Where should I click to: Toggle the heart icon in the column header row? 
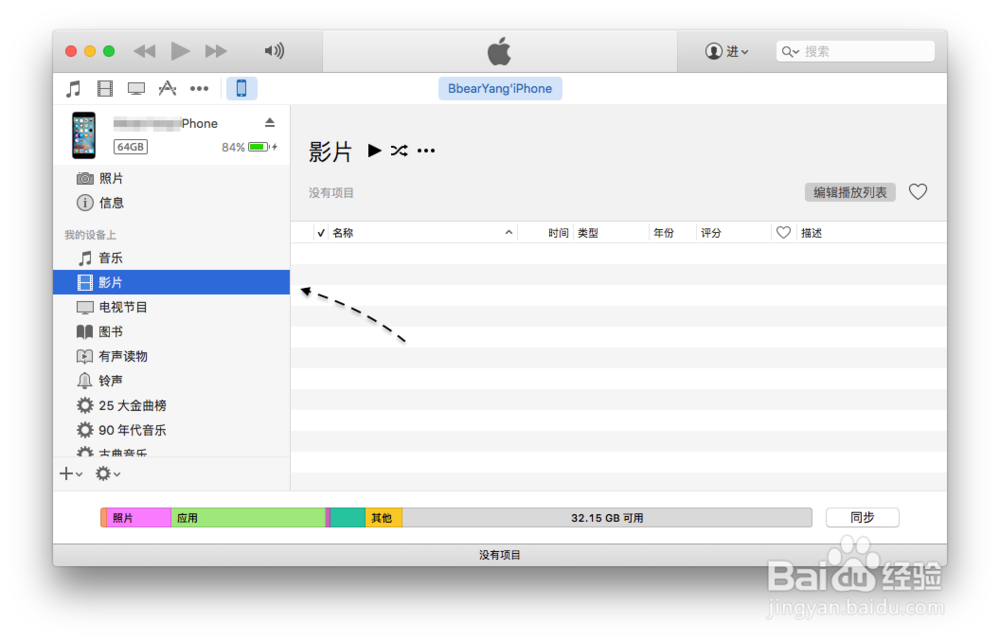[784, 232]
